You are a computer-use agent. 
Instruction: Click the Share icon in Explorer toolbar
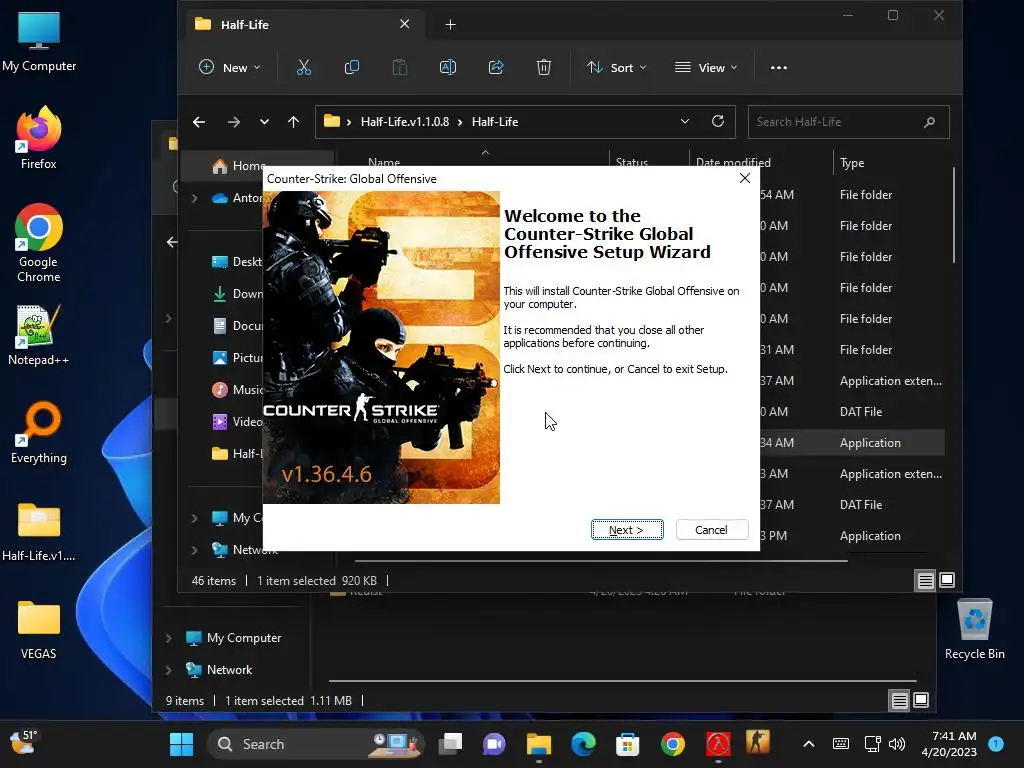496,67
